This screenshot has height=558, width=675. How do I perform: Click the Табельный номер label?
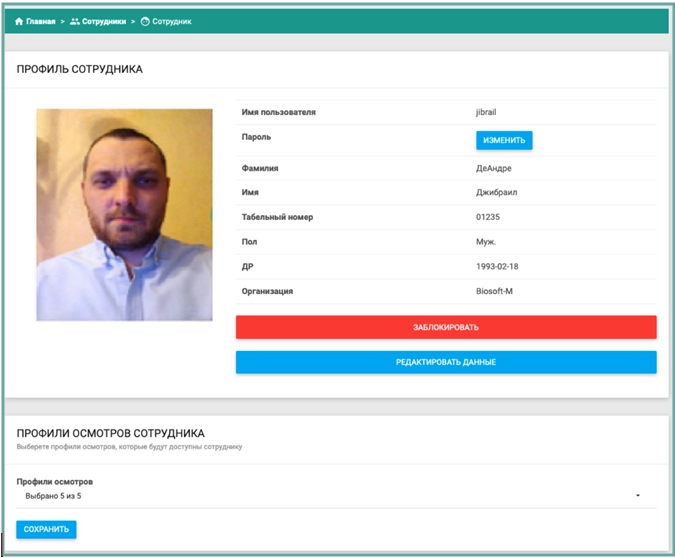pos(277,217)
